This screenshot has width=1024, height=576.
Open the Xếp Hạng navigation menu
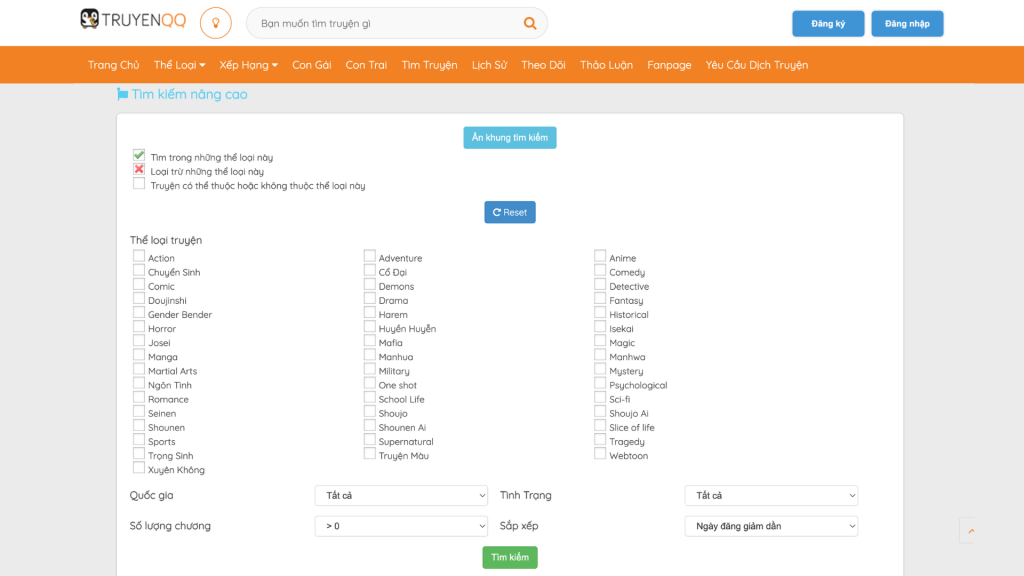(248, 65)
